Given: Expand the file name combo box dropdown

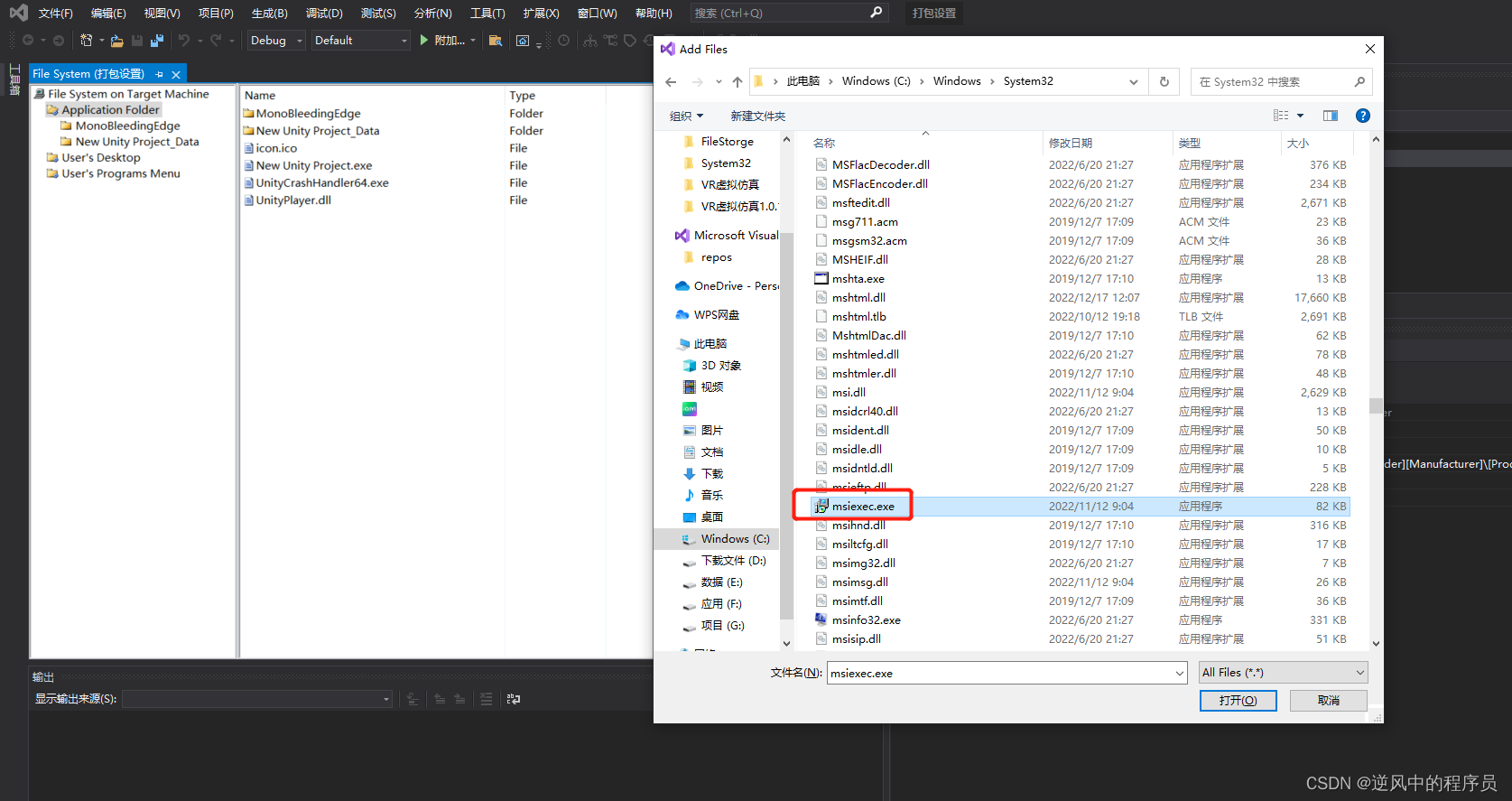Looking at the screenshot, I should (x=1179, y=673).
